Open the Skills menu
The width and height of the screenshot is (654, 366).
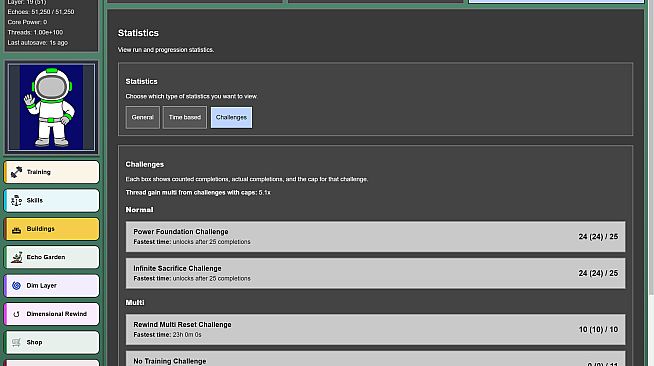click(x=52, y=201)
